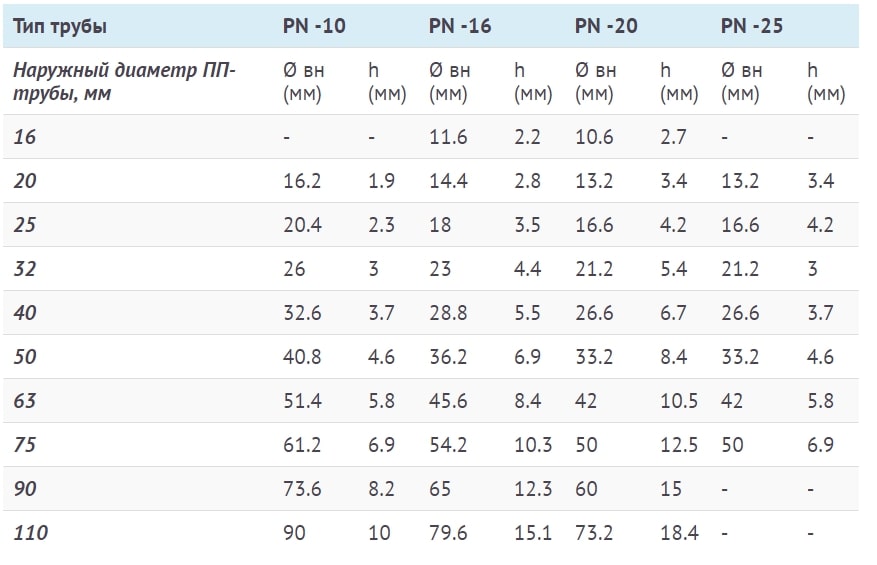
Task: Select the cell with value 45.6
Action: (x=448, y=401)
